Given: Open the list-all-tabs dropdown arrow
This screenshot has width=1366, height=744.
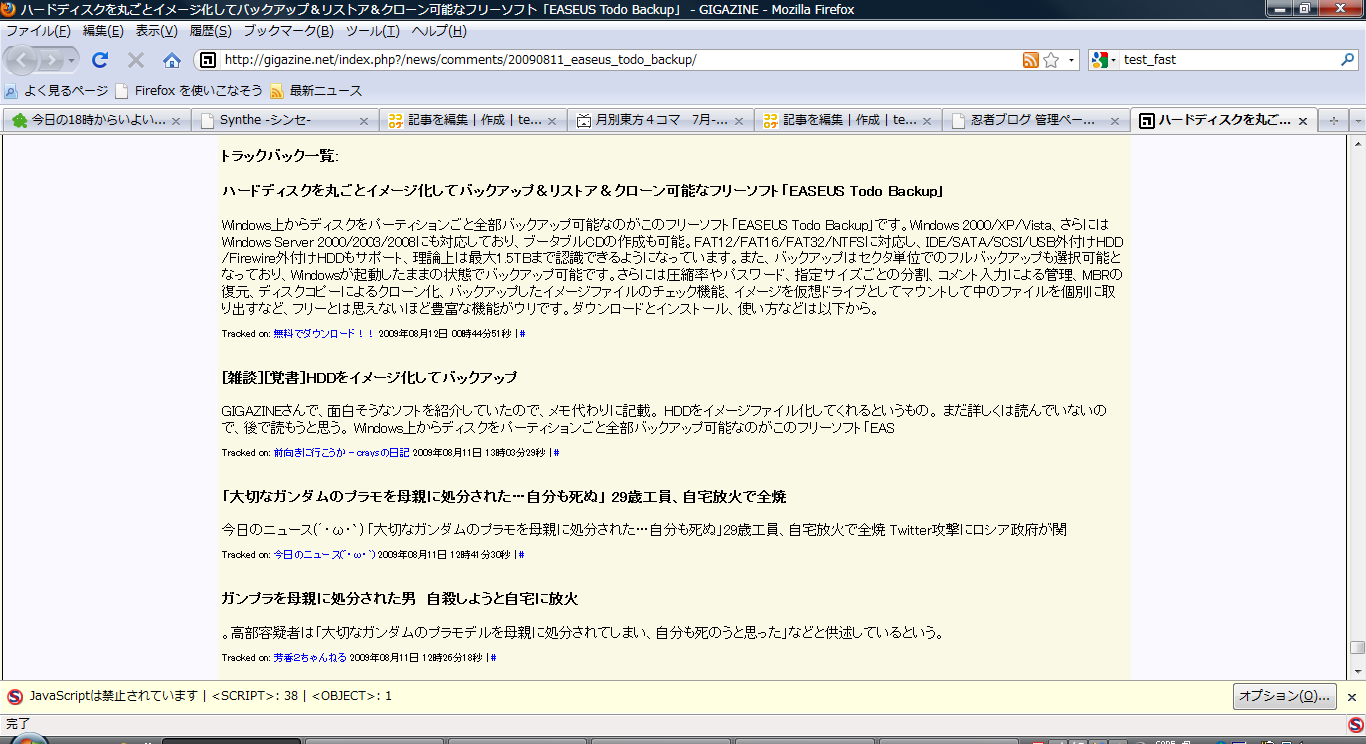Looking at the screenshot, I should coord(1357,120).
